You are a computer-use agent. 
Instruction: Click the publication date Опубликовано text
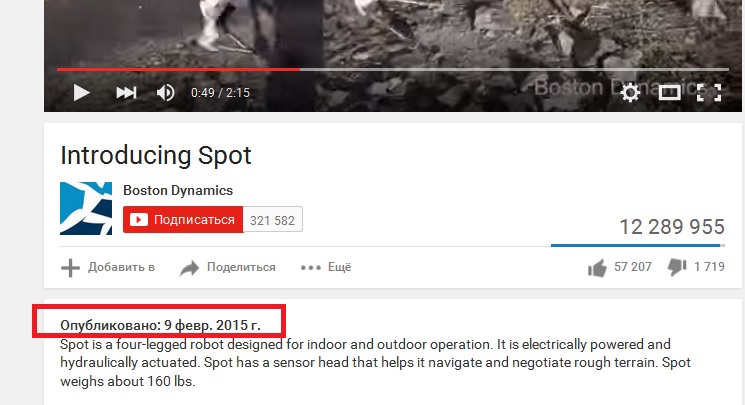160,325
